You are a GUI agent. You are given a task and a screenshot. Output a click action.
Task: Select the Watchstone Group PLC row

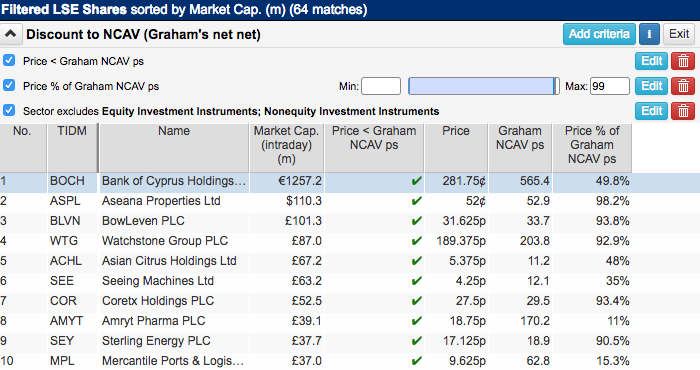(350, 241)
